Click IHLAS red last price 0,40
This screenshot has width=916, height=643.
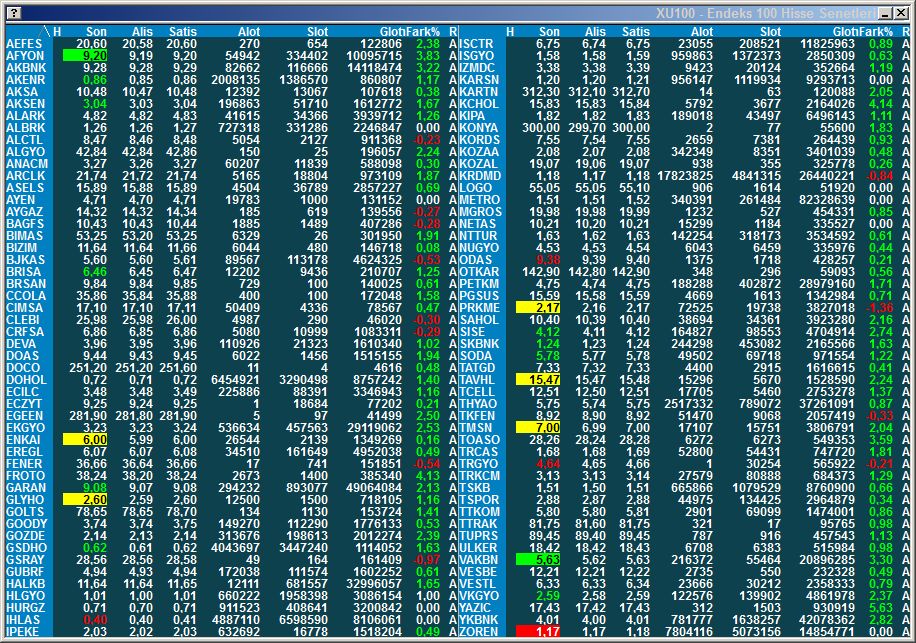pos(95,620)
